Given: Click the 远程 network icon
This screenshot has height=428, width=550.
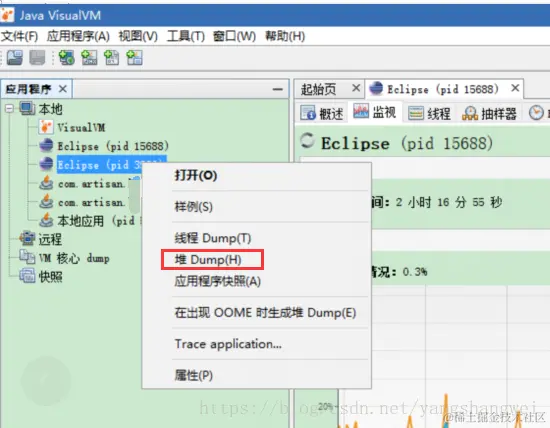Looking at the screenshot, I should [27, 239].
